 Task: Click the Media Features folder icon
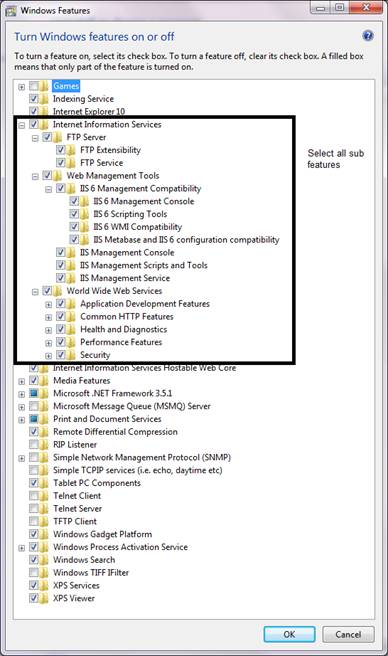pyautogui.click(x=44, y=381)
